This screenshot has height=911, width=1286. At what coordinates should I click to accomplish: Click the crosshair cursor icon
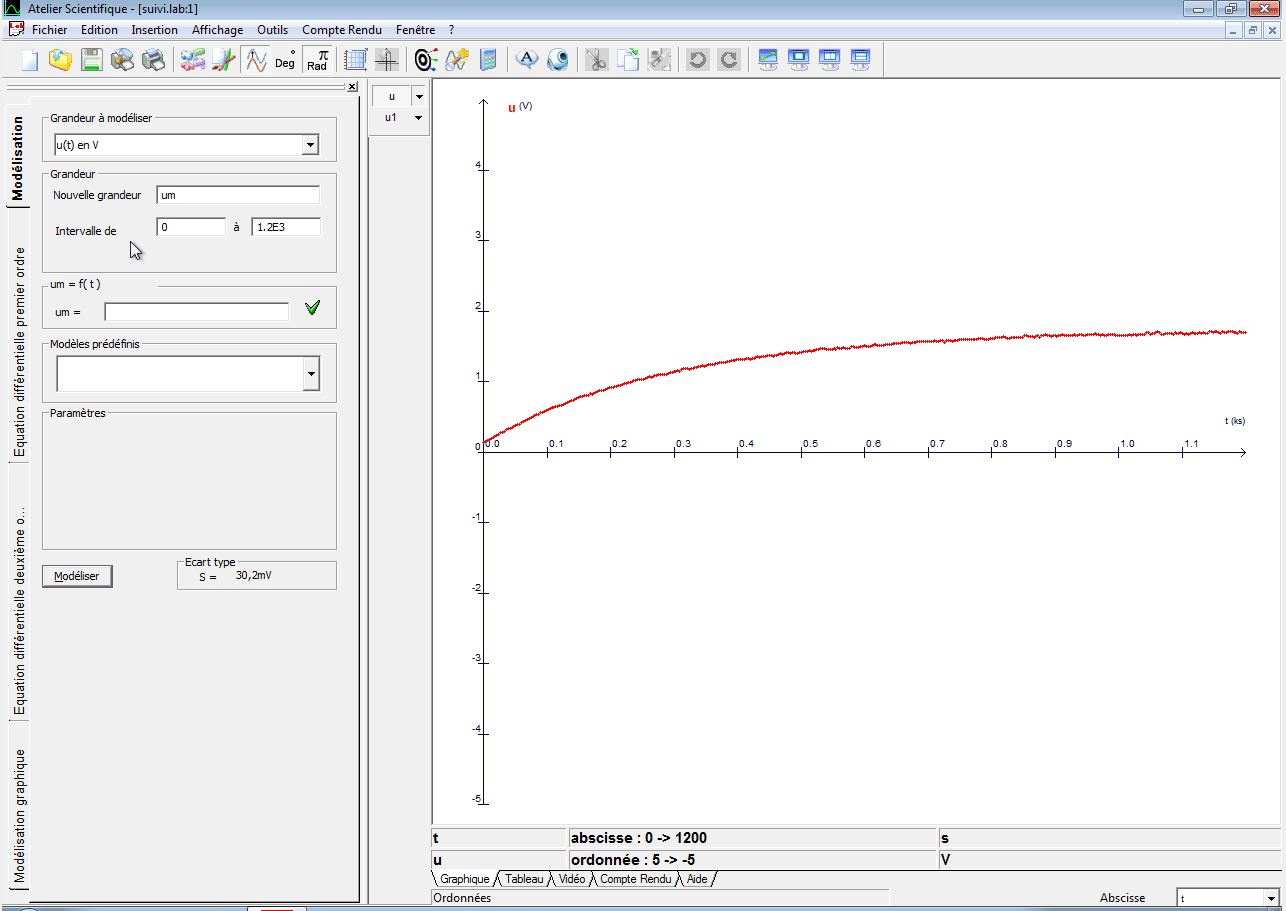pos(386,60)
